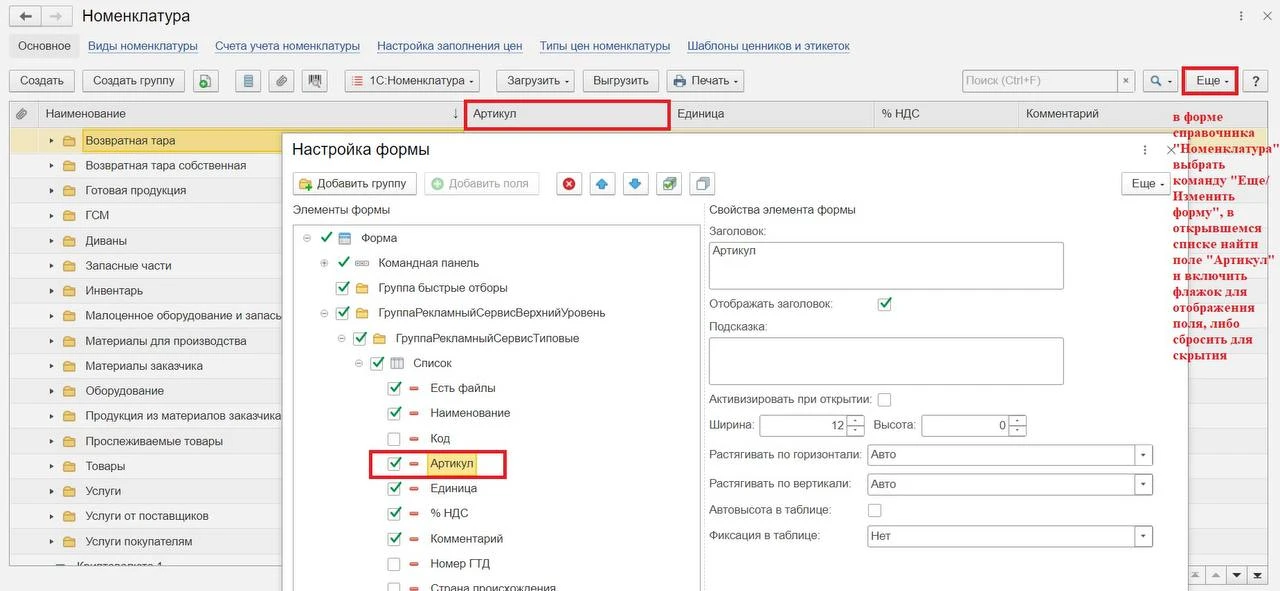Delete selected element with red cross icon

point(569,184)
